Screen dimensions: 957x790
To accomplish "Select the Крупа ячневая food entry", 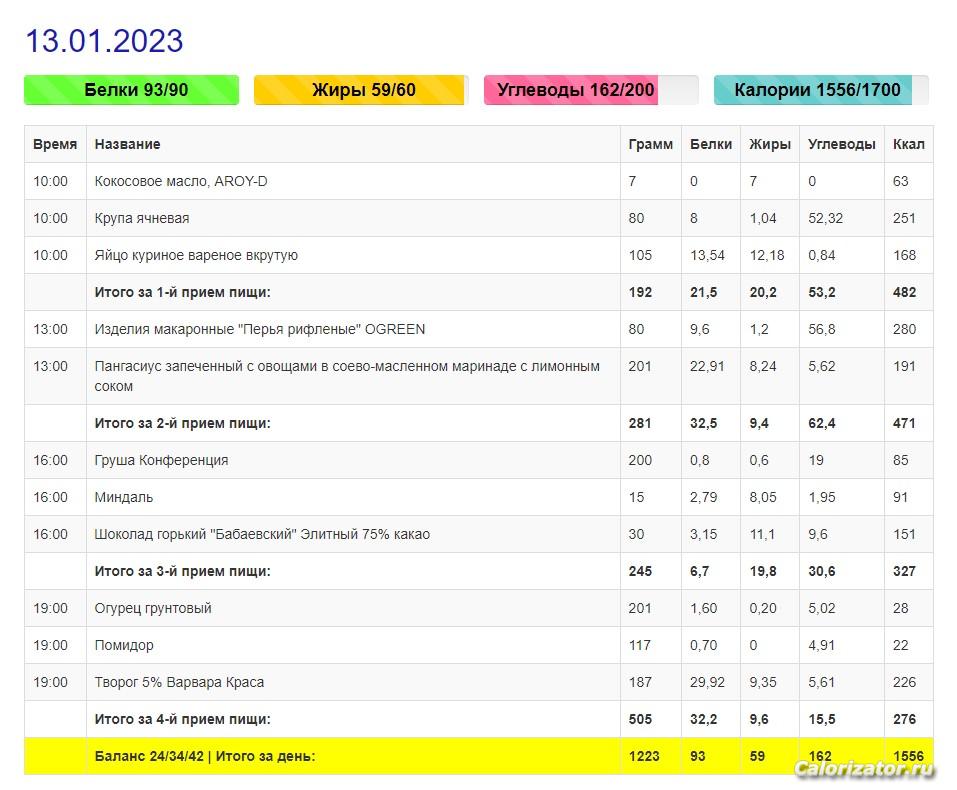I will [x=142, y=218].
